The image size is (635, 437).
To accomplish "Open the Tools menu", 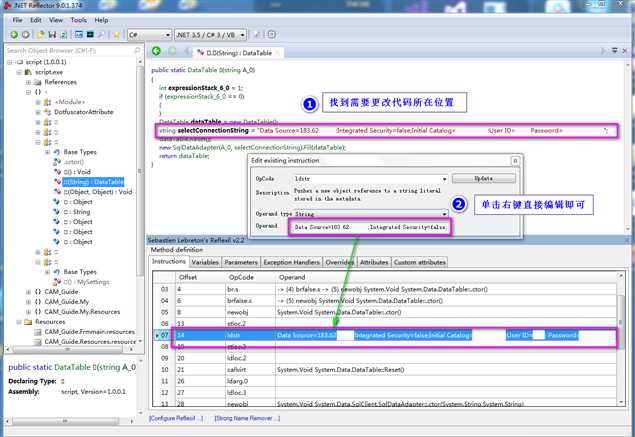I will tap(79, 20).
